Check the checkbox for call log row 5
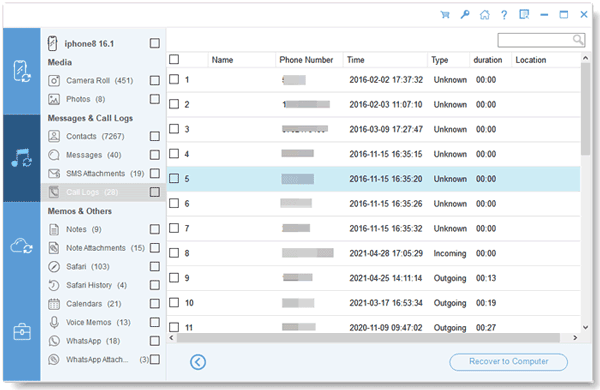 click(174, 178)
